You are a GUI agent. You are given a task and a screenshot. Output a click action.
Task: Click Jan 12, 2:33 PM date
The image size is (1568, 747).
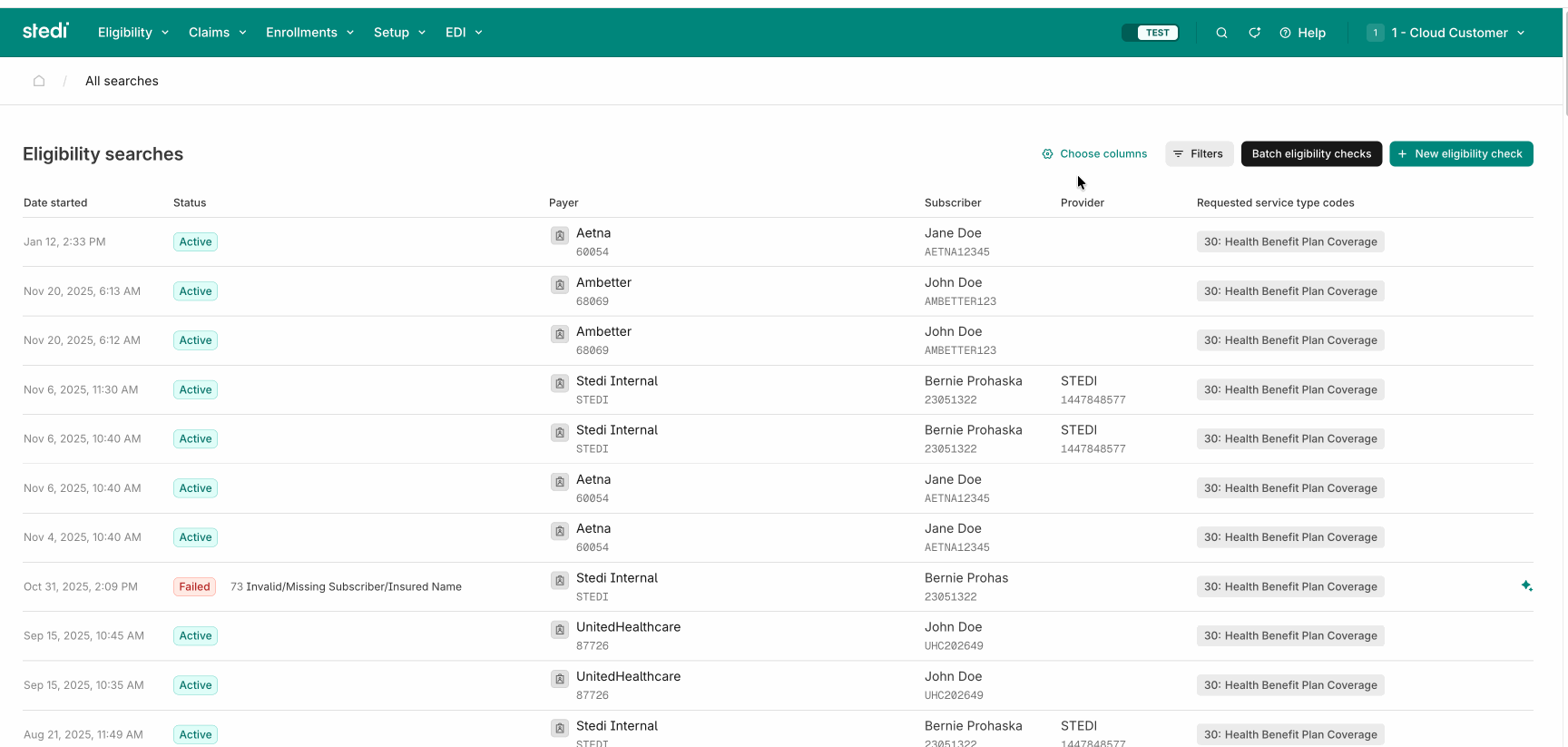coord(64,242)
